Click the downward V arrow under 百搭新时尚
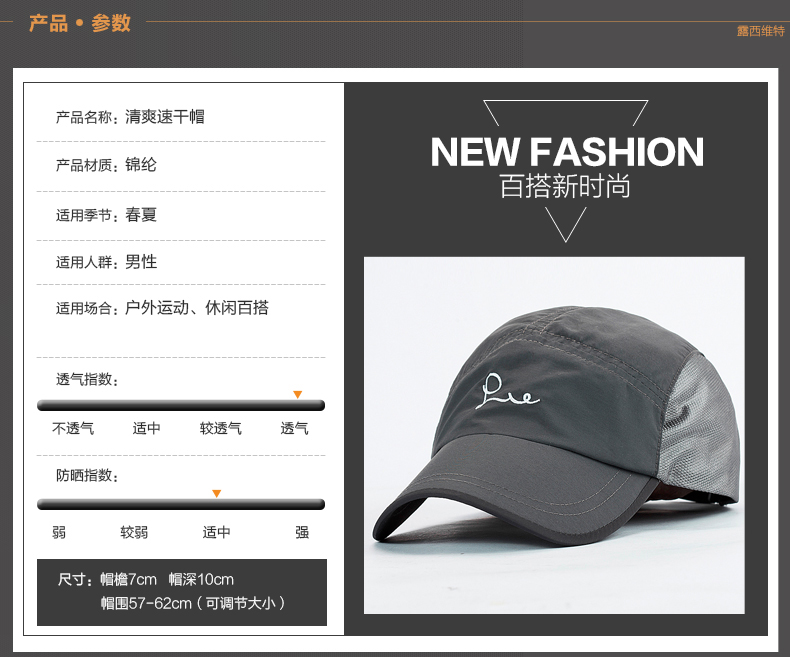Viewport: 790px width, 657px height. click(x=566, y=225)
